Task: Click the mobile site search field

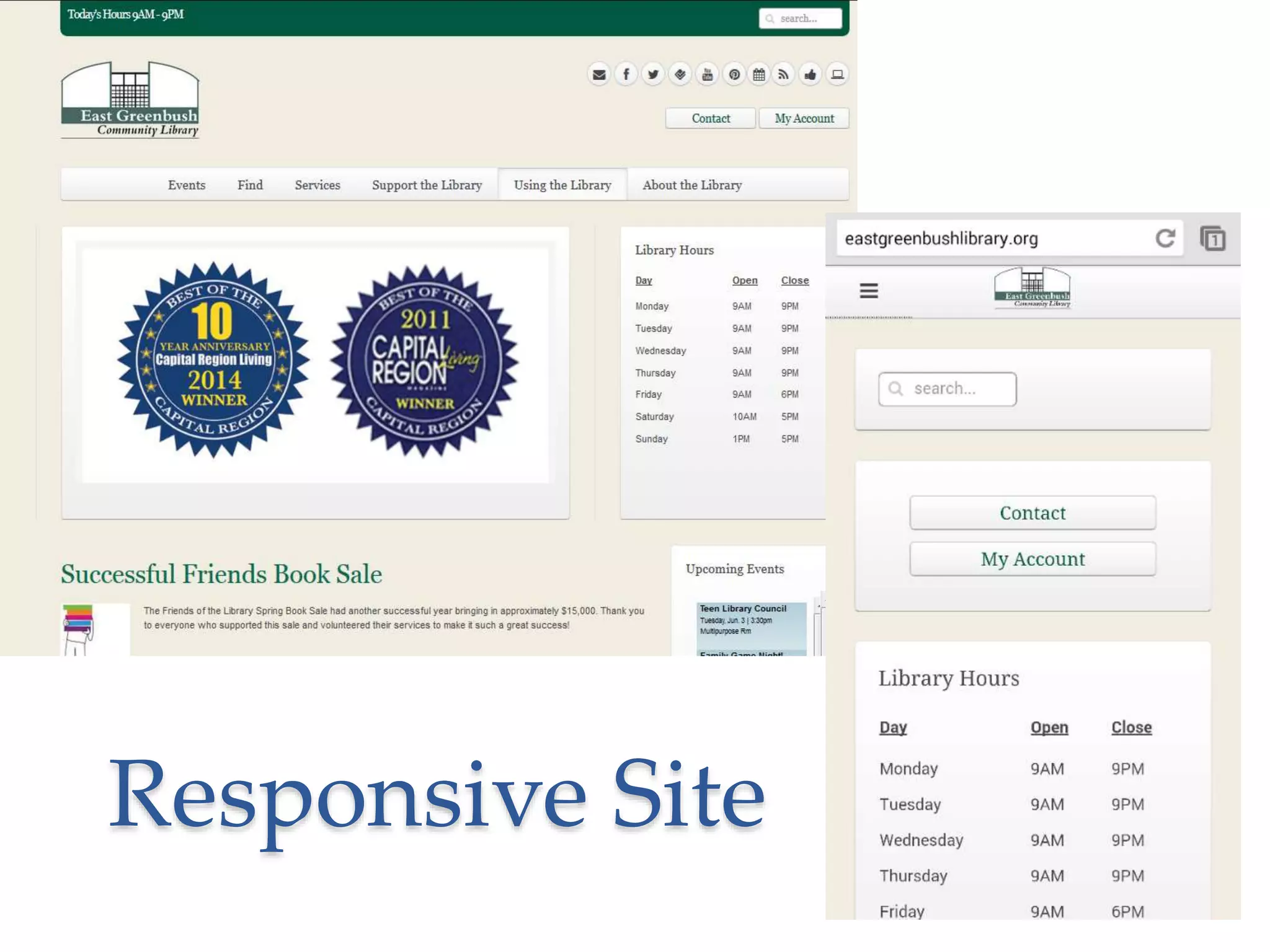Action: [x=947, y=389]
